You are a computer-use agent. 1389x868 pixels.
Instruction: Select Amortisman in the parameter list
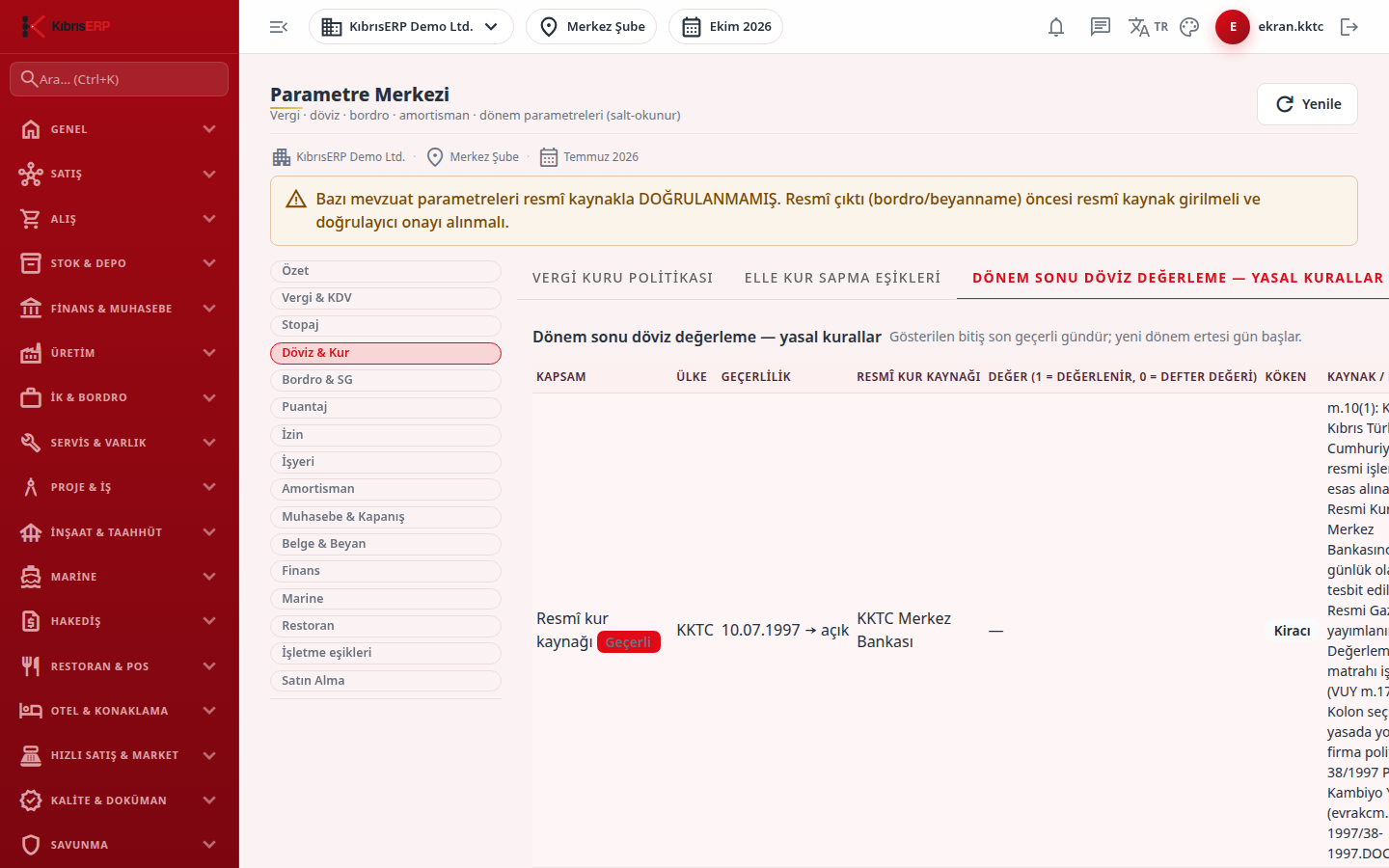[x=386, y=489]
